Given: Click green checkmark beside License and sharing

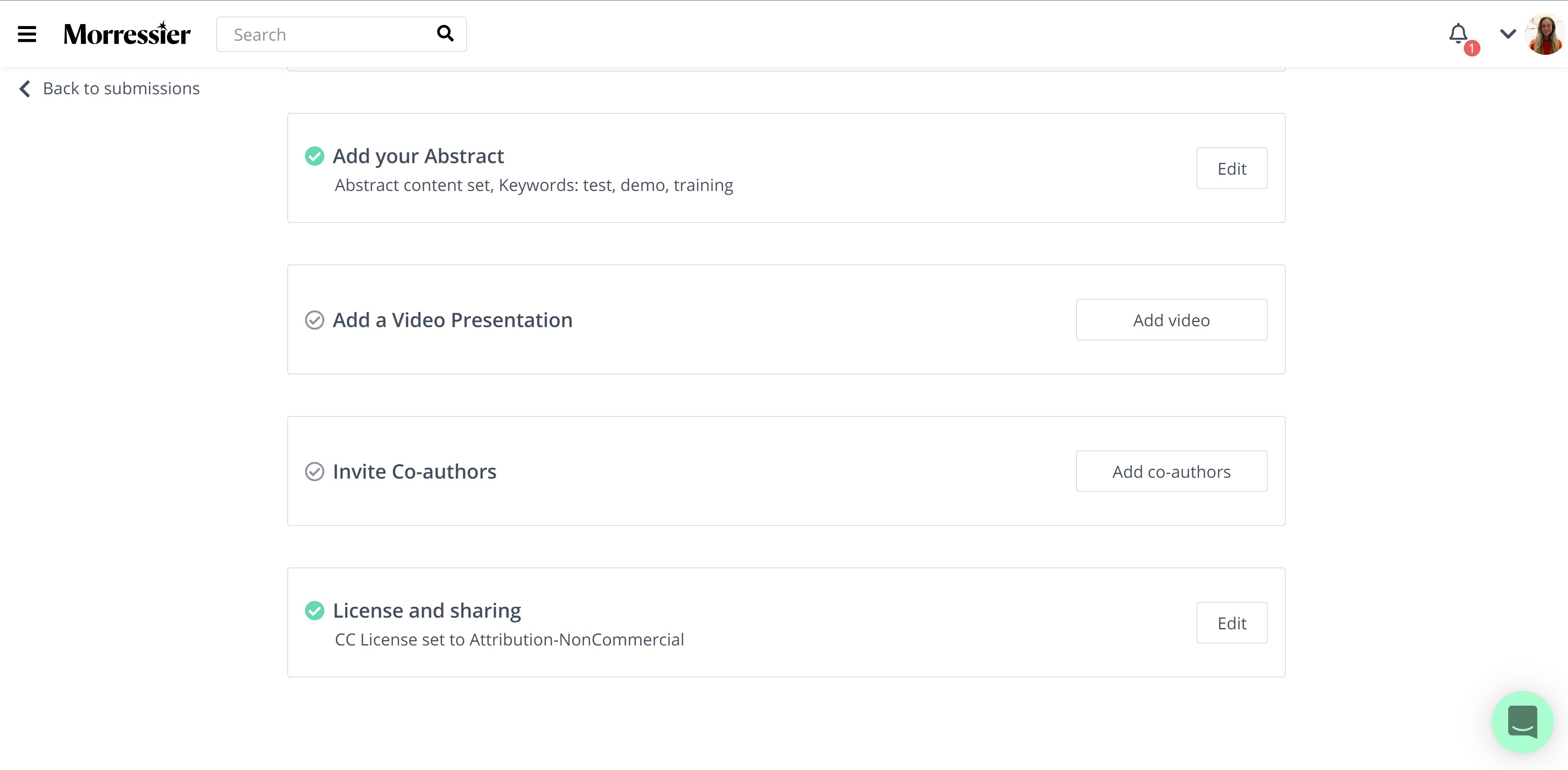Looking at the screenshot, I should click(x=314, y=611).
